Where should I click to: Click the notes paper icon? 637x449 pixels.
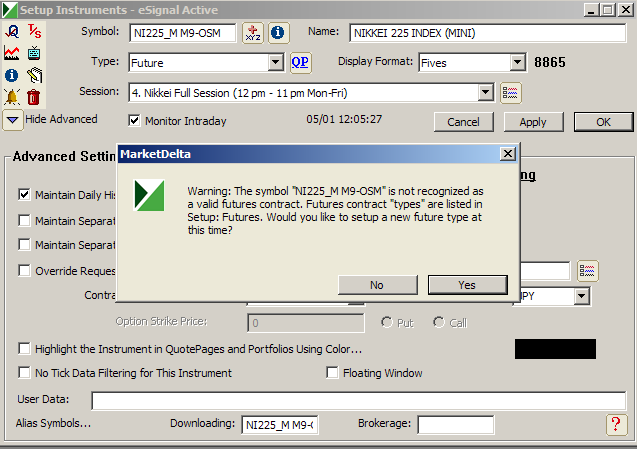34,76
